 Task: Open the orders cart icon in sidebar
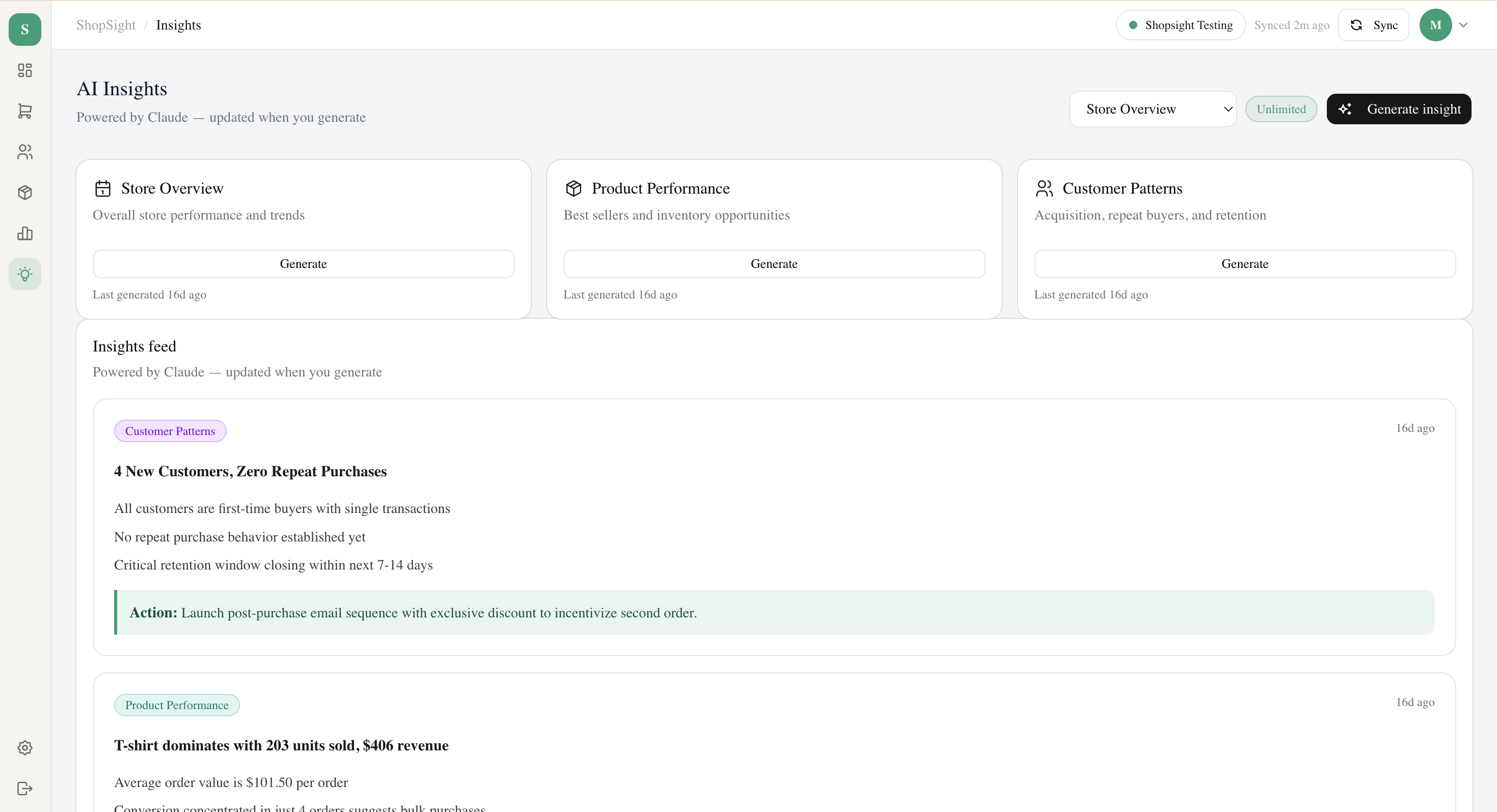pyautogui.click(x=25, y=111)
